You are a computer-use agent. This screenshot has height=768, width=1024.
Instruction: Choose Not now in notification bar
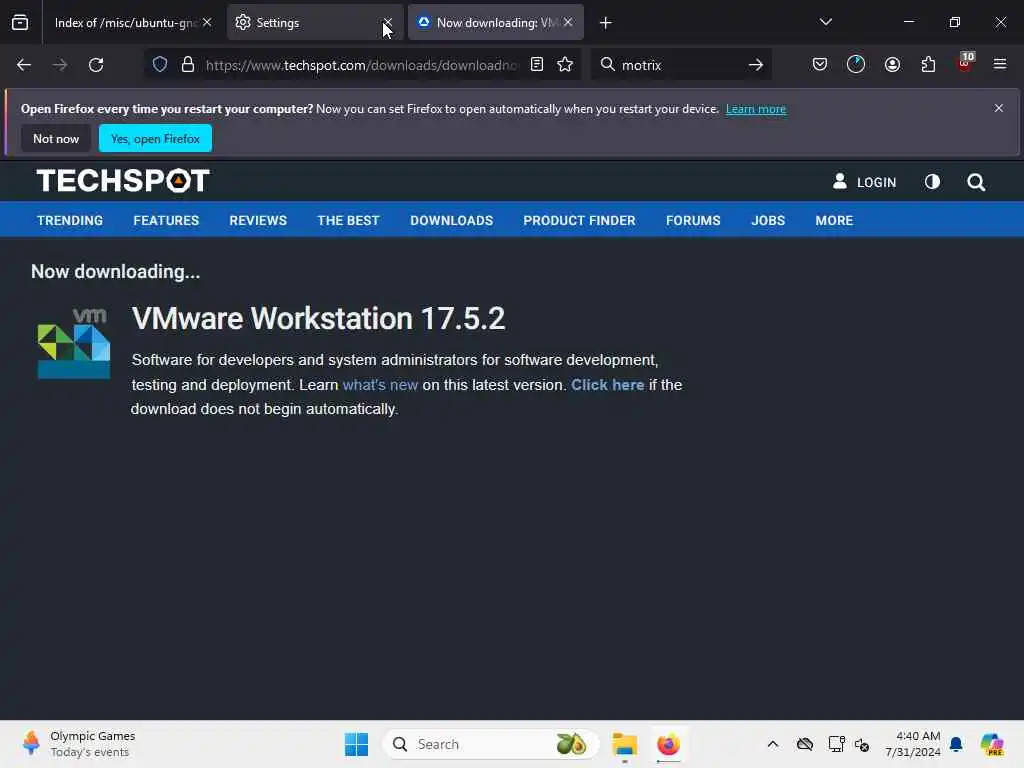[x=56, y=138]
